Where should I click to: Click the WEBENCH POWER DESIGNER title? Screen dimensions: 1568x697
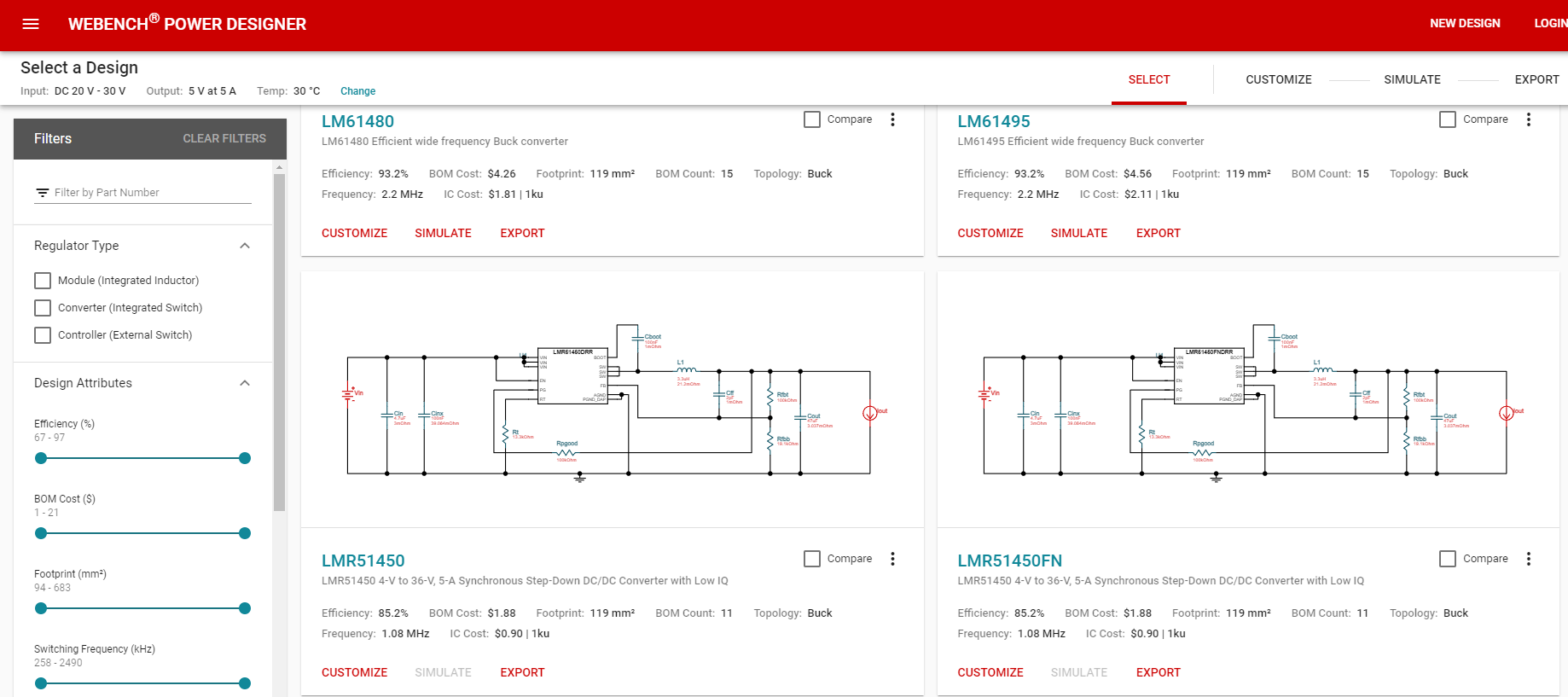(187, 23)
